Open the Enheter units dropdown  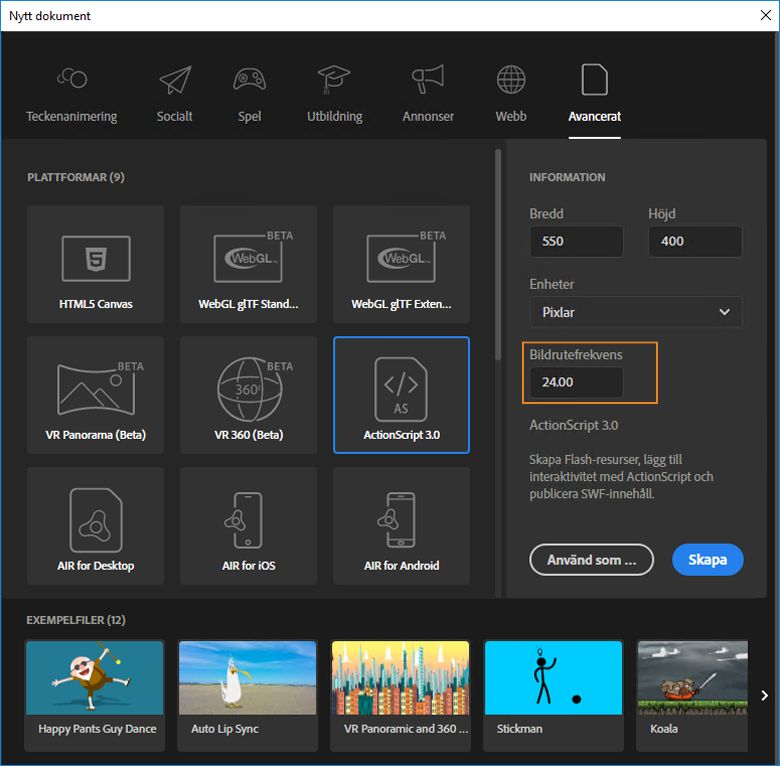point(635,312)
